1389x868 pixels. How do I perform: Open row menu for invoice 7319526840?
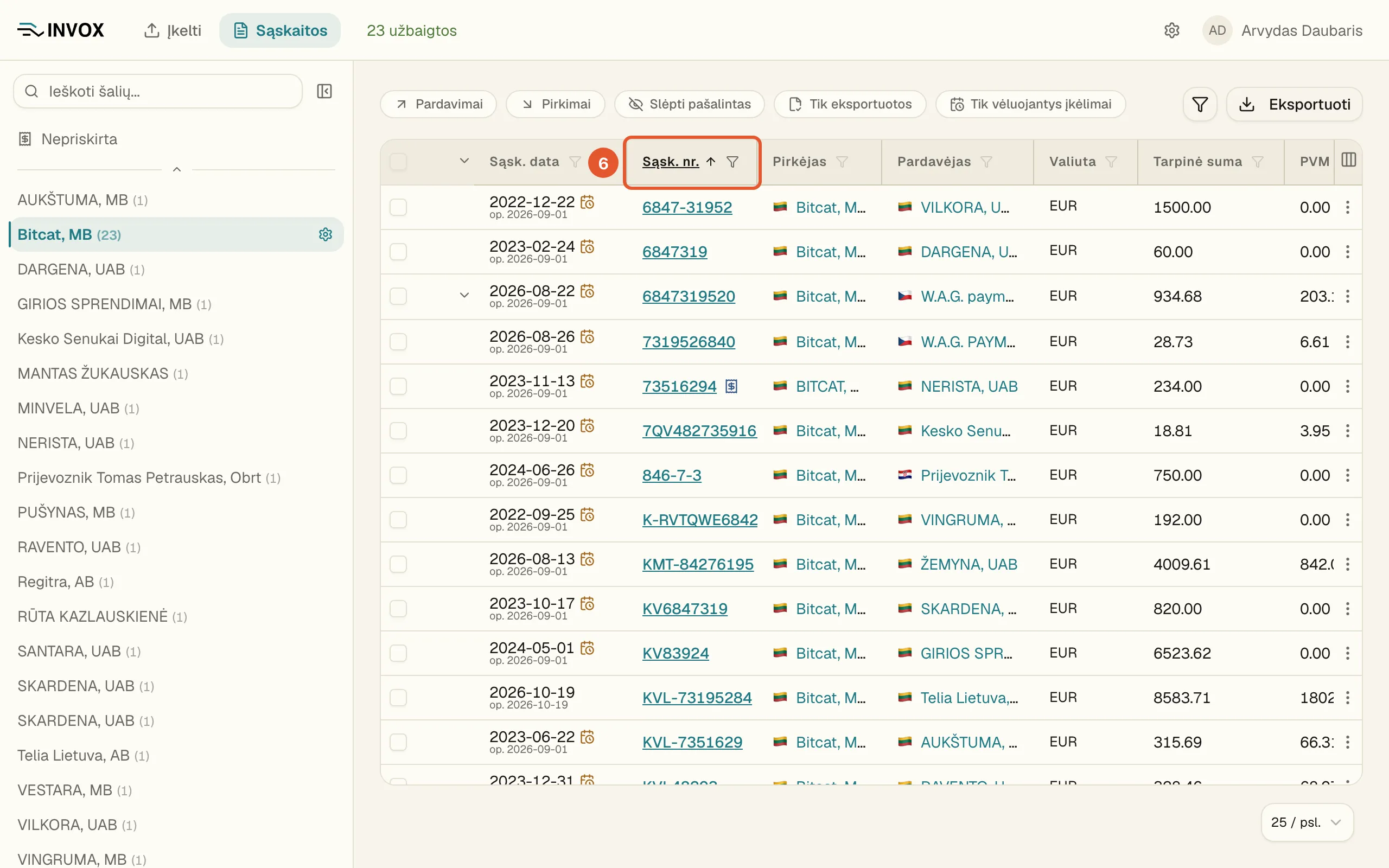1348,342
